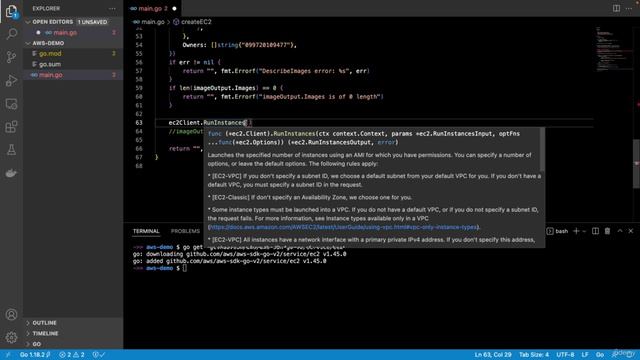Click Ln 63, Col 29 cursor position
The width and height of the screenshot is (640, 360).
493,355
